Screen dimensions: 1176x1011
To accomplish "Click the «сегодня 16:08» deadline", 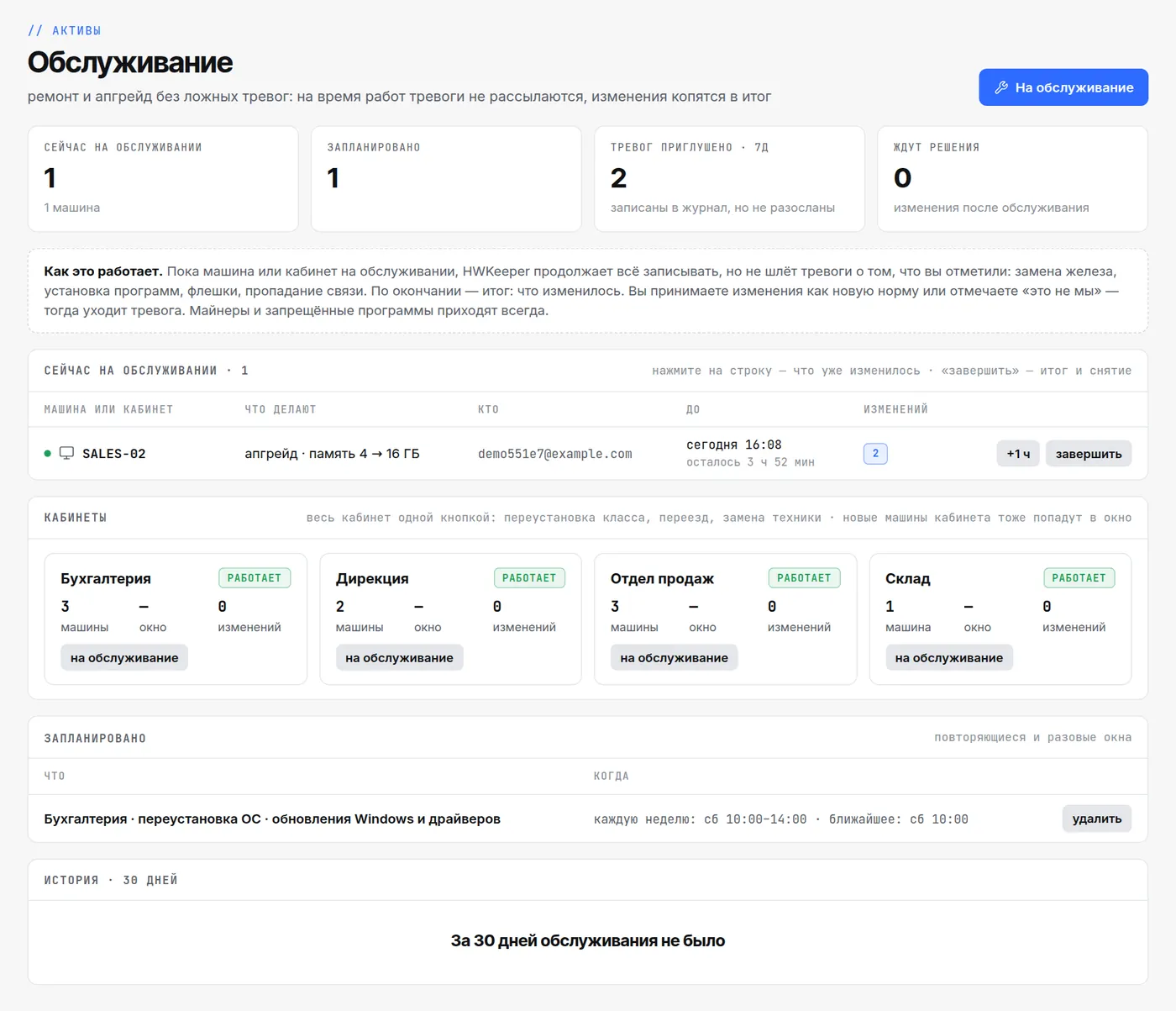I will pyautogui.click(x=734, y=445).
